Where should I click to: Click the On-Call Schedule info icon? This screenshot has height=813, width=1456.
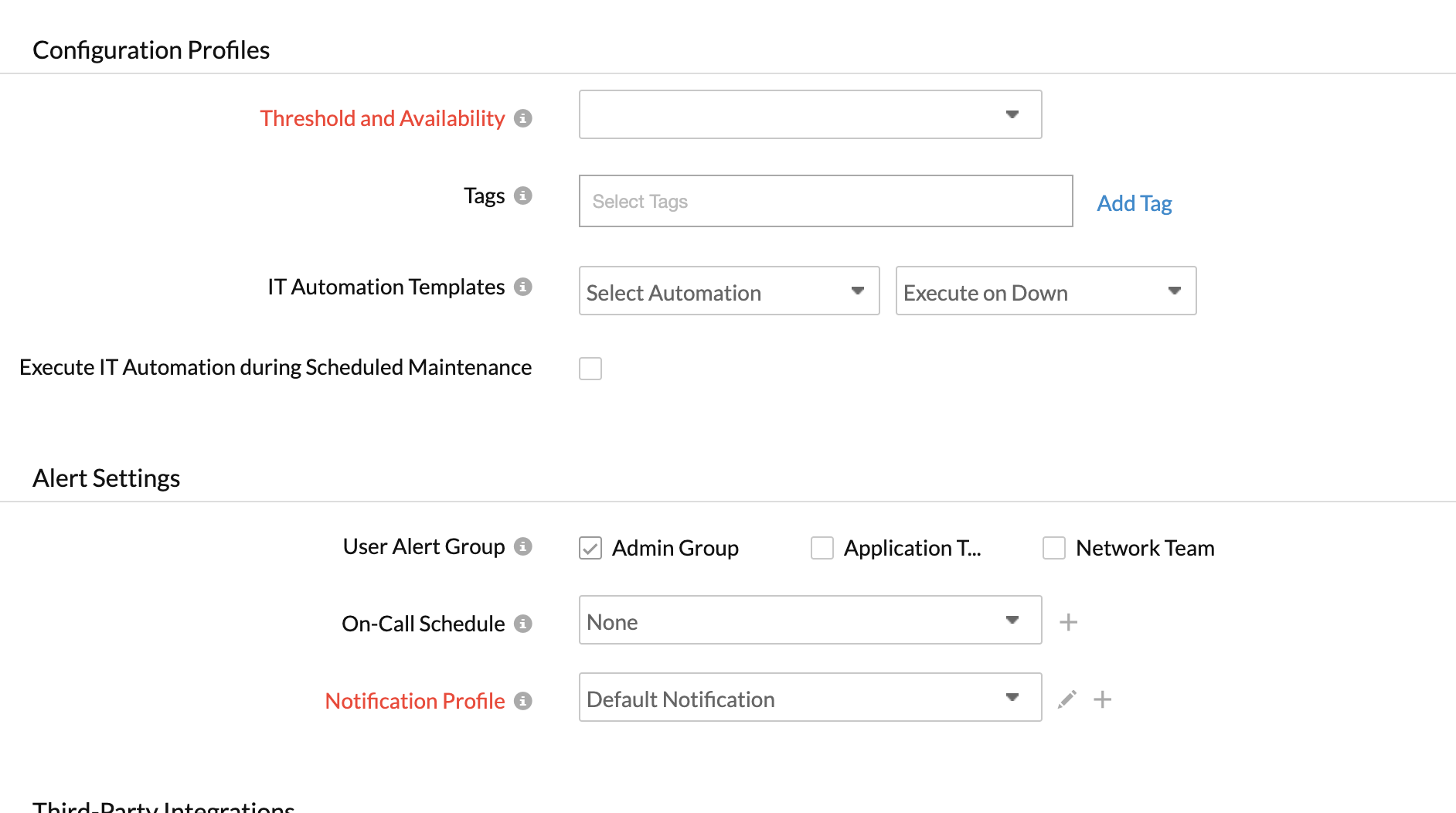523,624
